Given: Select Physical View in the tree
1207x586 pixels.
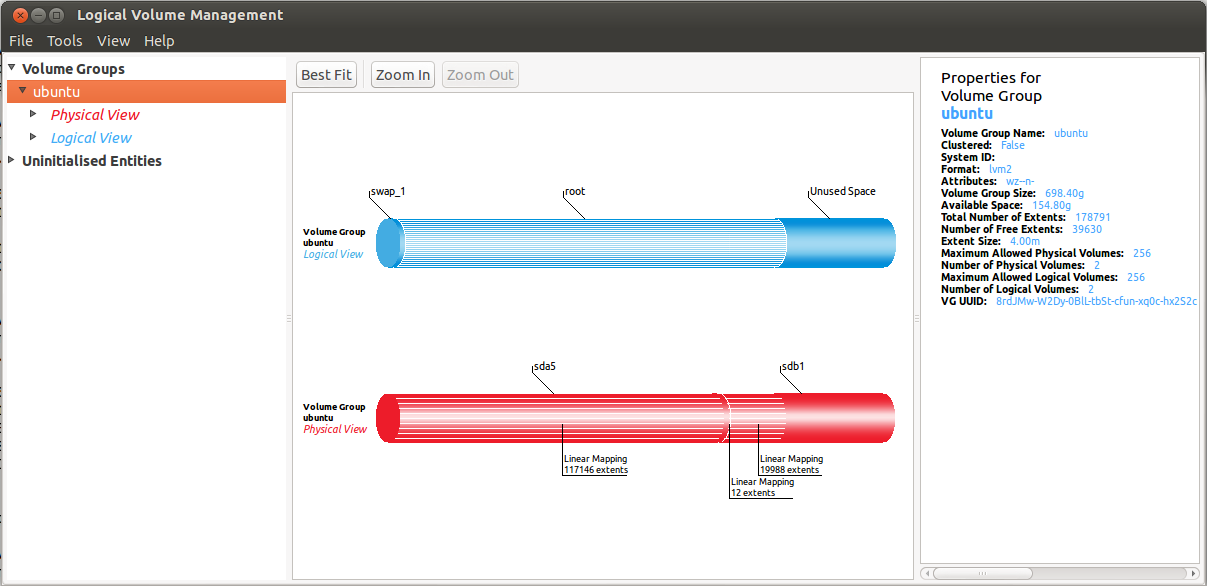Looking at the screenshot, I should click(95, 115).
